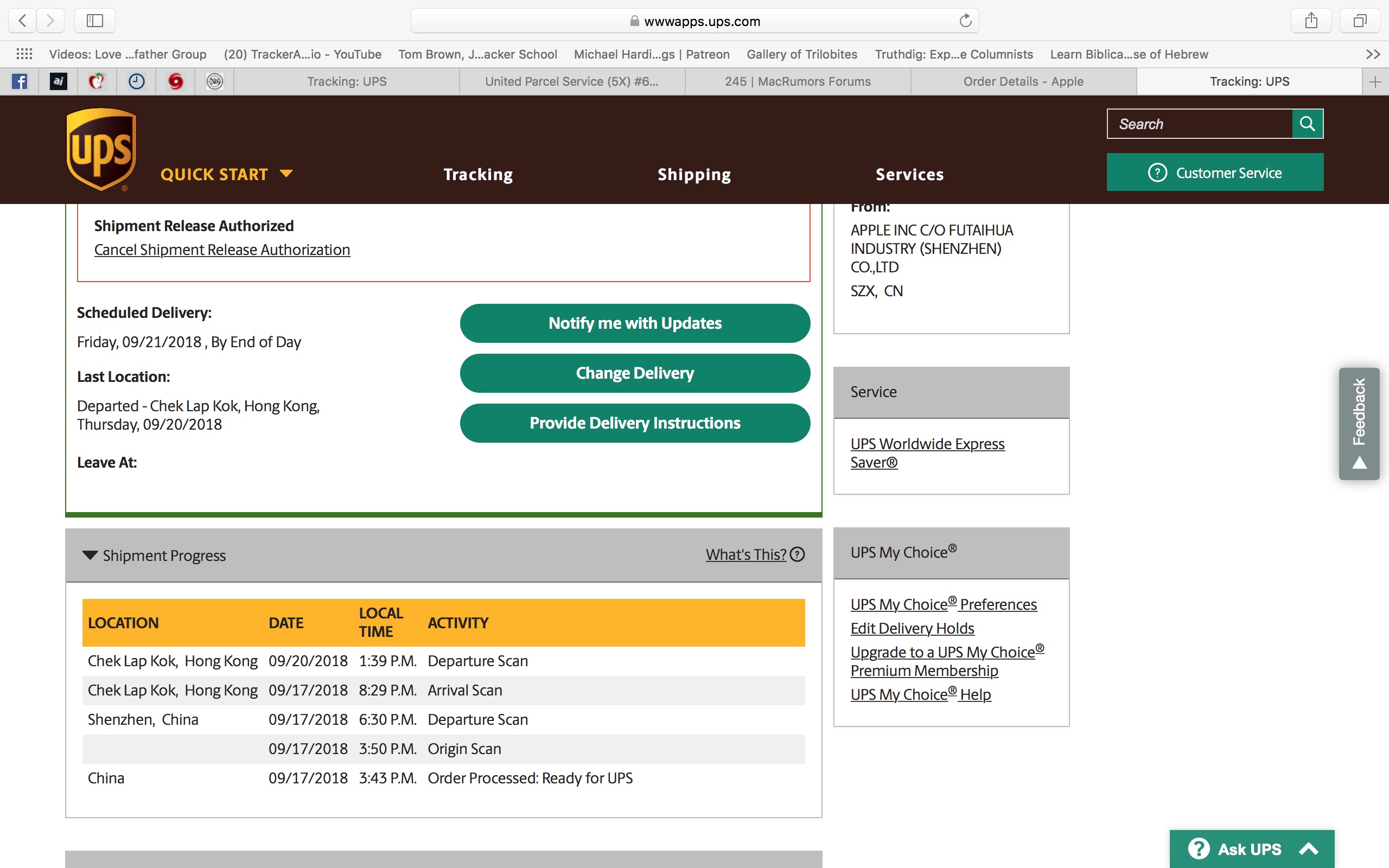The height and width of the screenshot is (868, 1389).
Task: Click the What's This question-mark icon
Action: (x=797, y=554)
